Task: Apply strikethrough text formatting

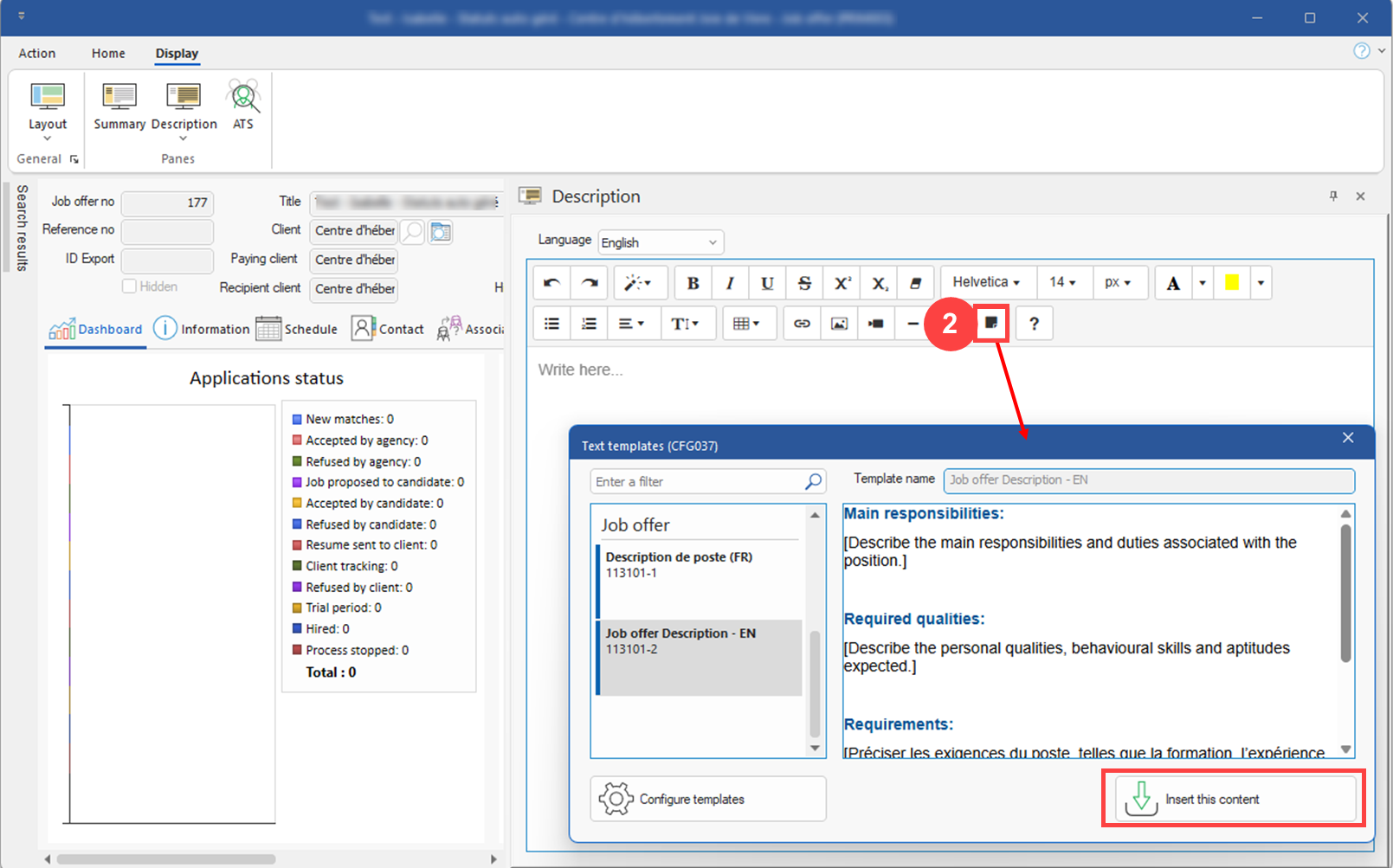Action: coord(804,283)
